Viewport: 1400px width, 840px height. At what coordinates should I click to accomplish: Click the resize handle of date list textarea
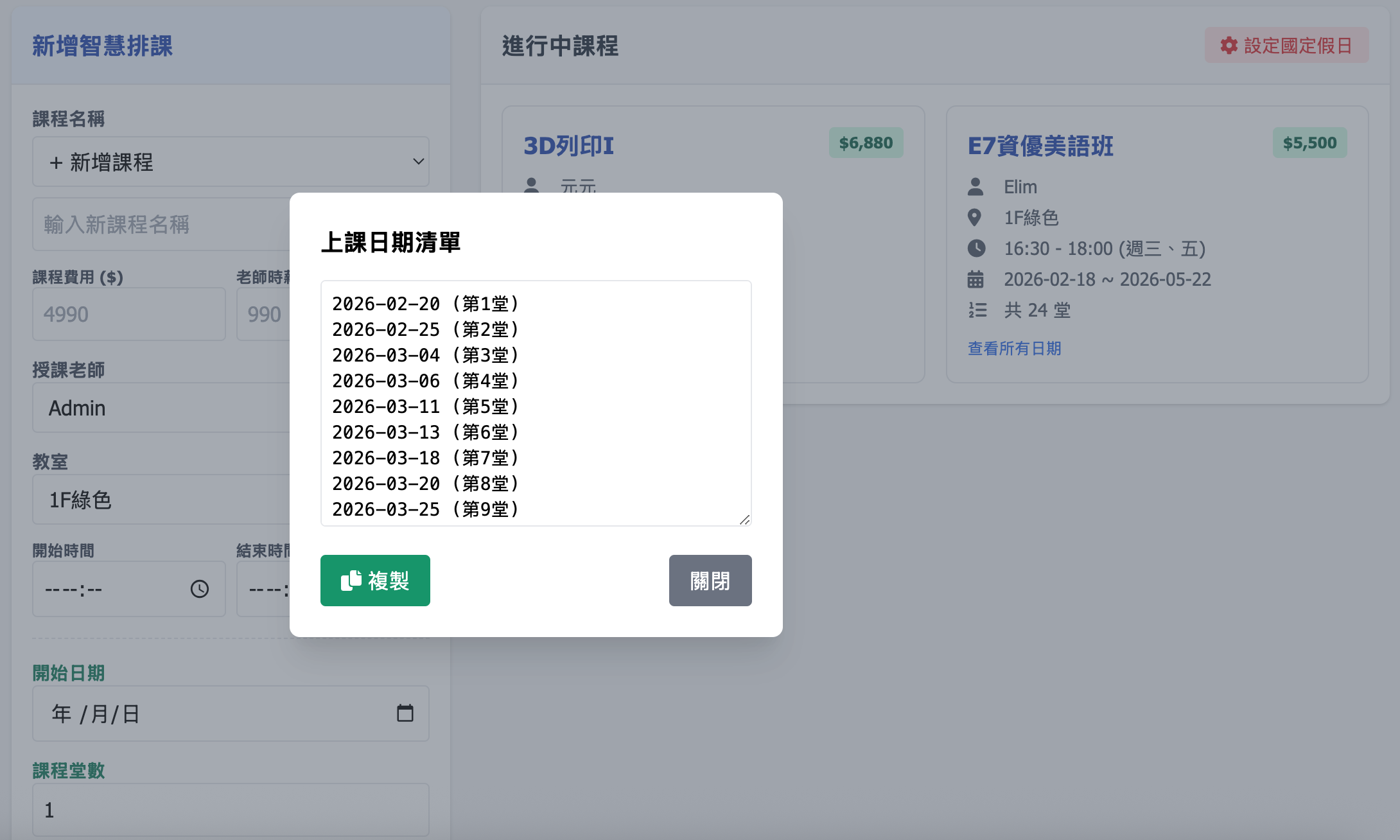tap(744, 520)
